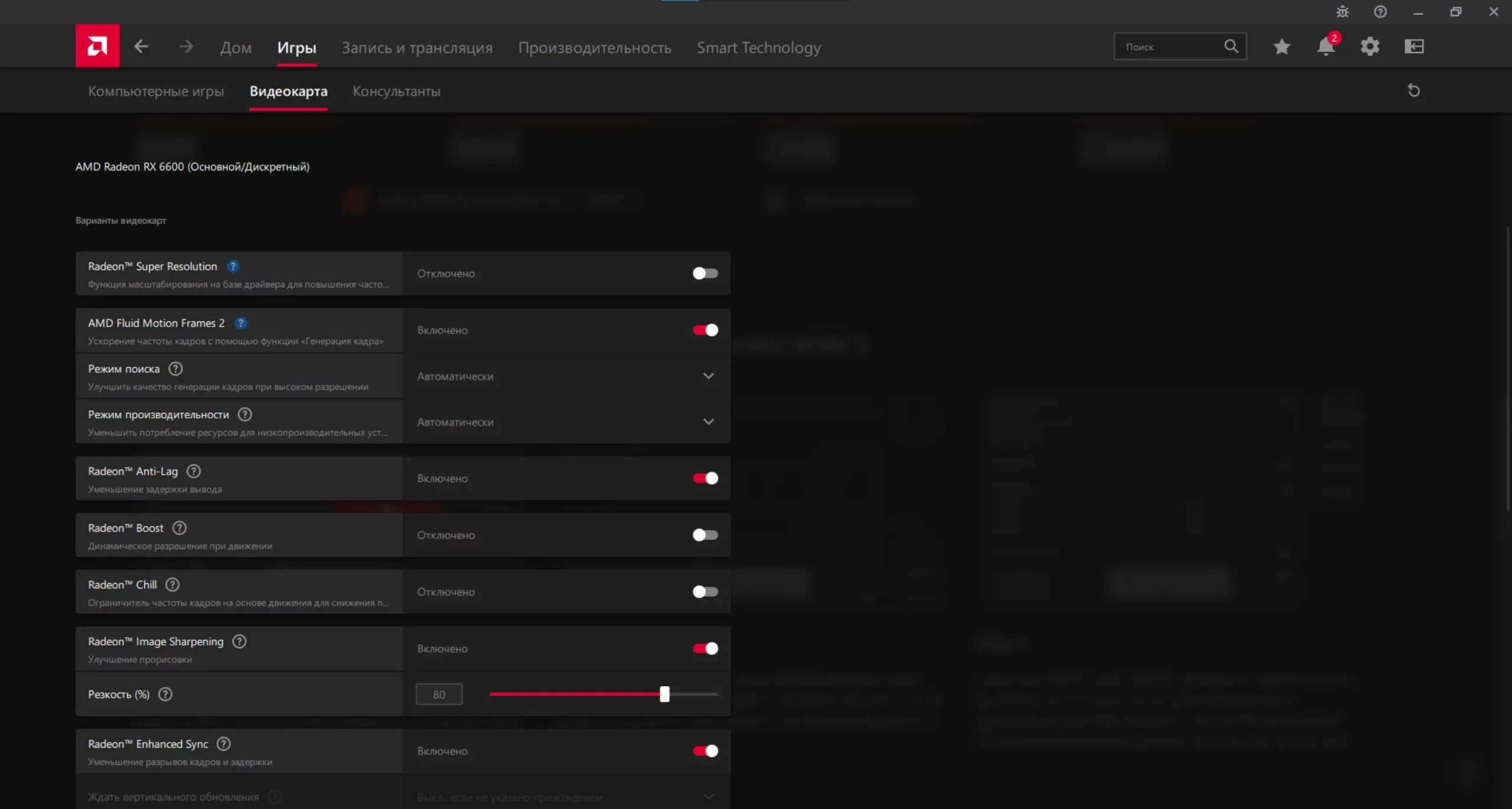Expand the Режим поиска dropdown
1512x809 pixels.
(708, 376)
